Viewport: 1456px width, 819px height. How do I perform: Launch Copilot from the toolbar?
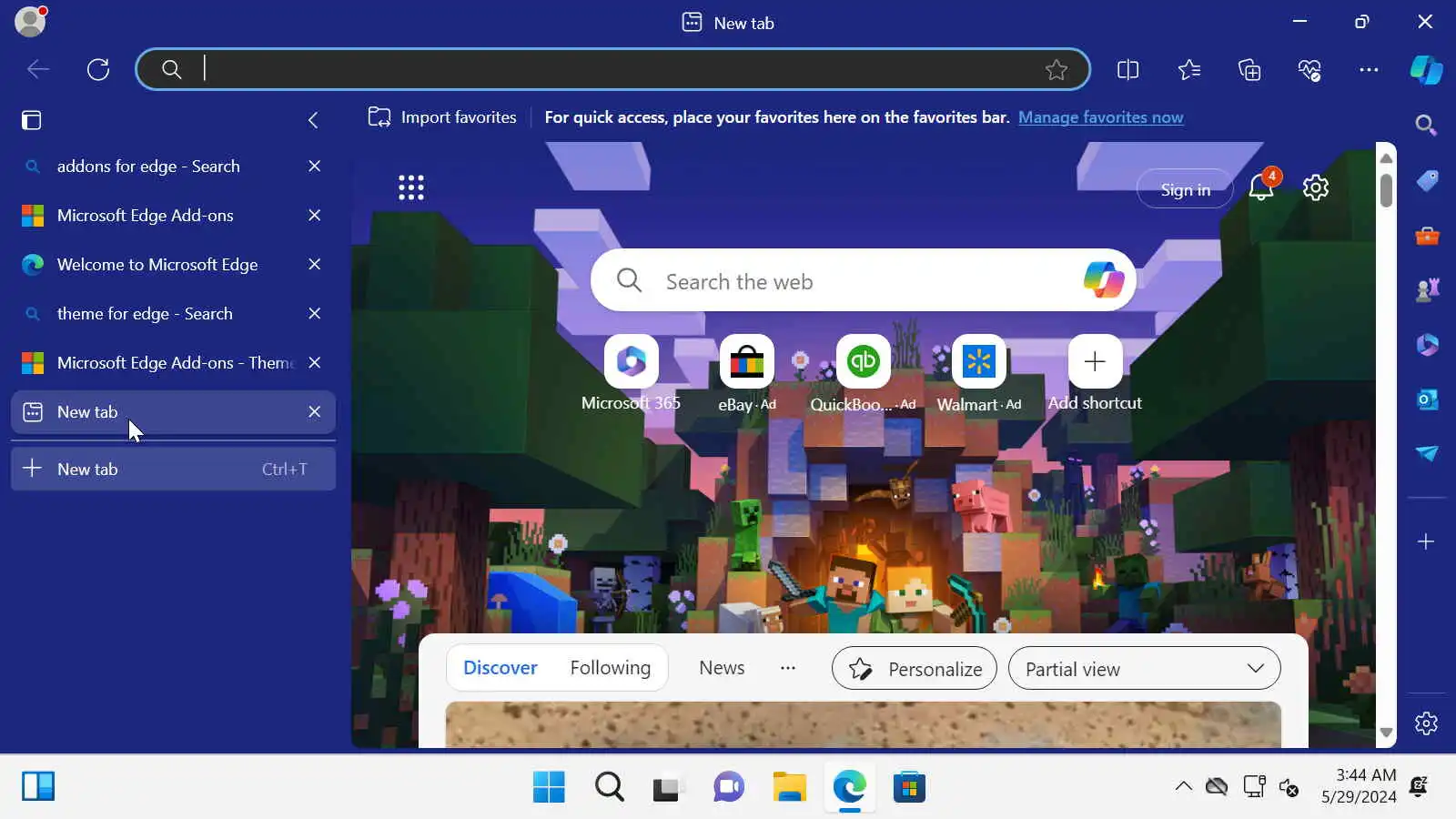[x=1426, y=69]
